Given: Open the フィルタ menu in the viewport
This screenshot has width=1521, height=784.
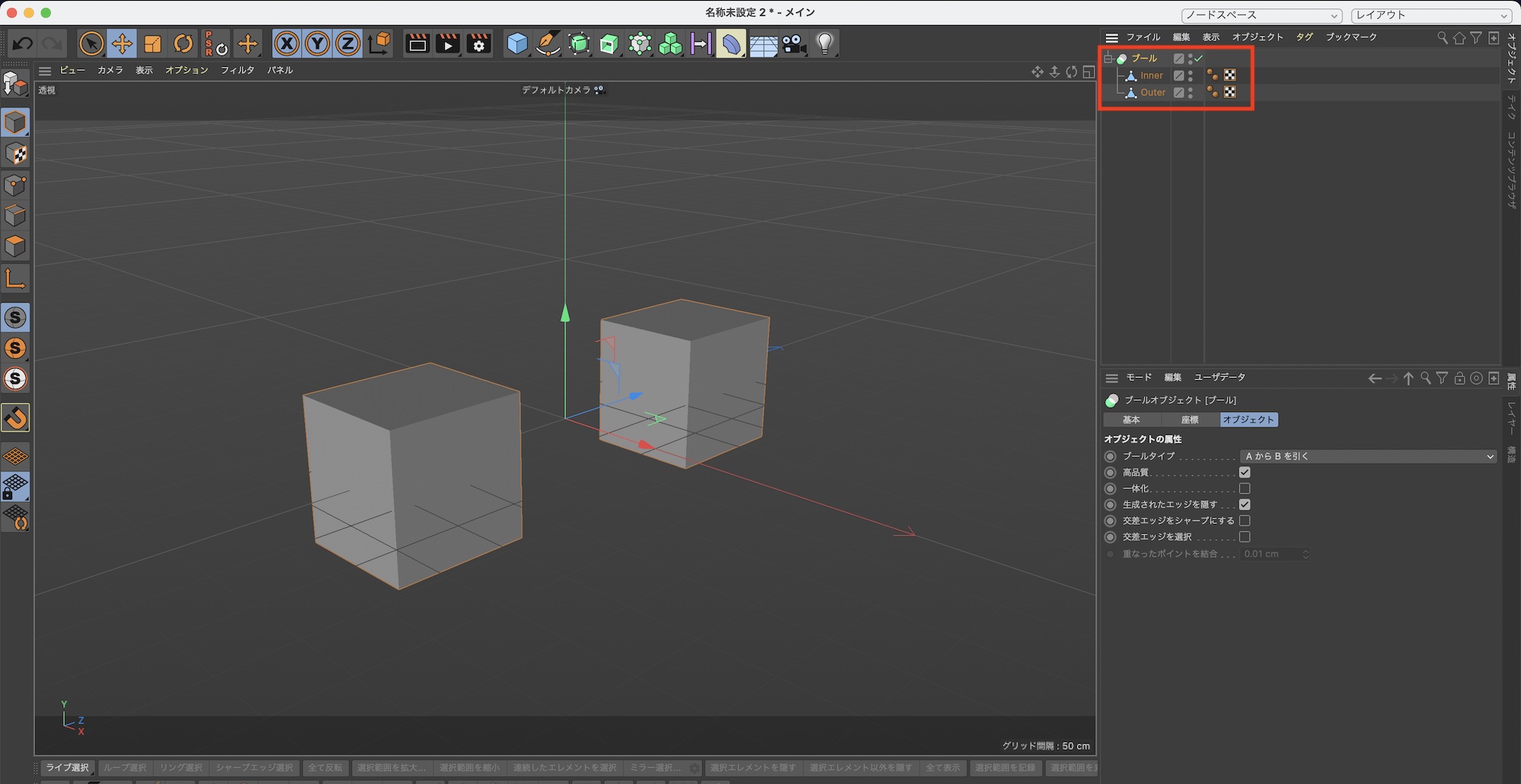Looking at the screenshot, I should (x=237, y=70).
